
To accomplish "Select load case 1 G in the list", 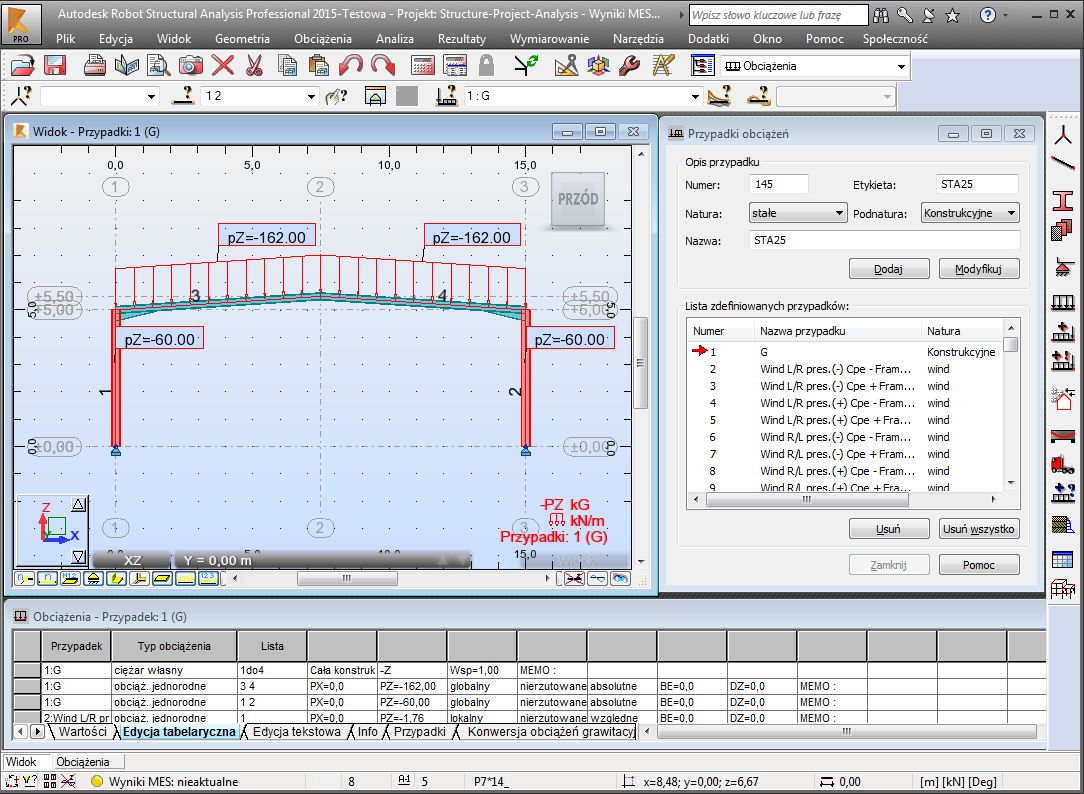I will click(765, 352).
